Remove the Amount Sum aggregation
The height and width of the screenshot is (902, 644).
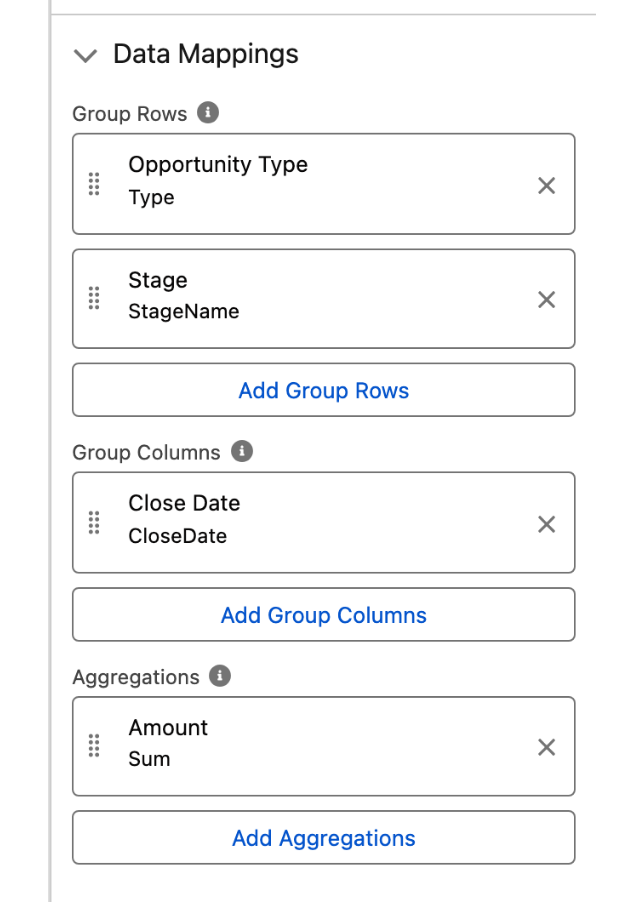(546, 747)
